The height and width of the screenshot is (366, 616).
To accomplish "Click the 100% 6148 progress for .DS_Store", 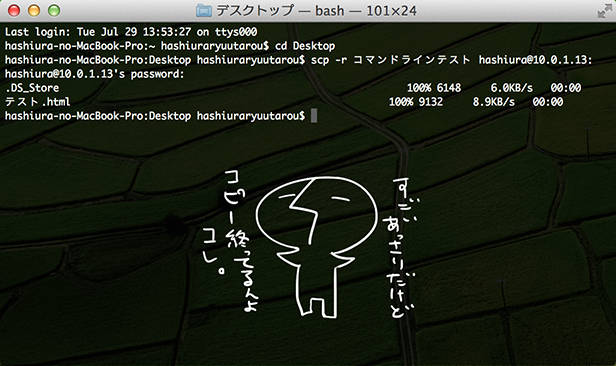I will 434,88.
